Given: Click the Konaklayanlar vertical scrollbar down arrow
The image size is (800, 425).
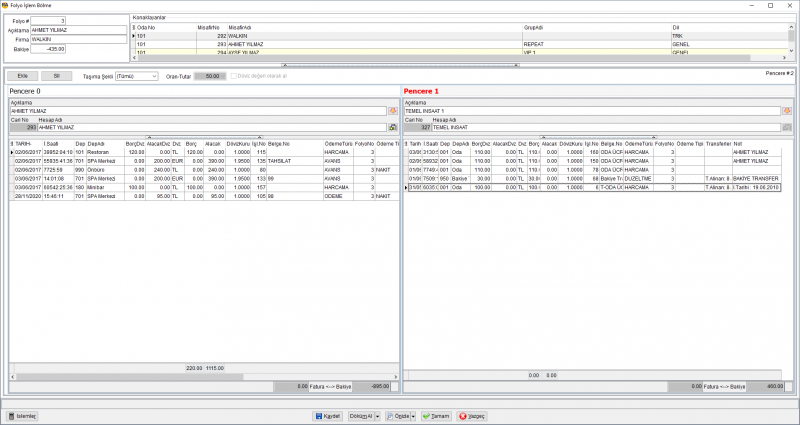Looking at the screenshot, I should click(x=791, y=51).
